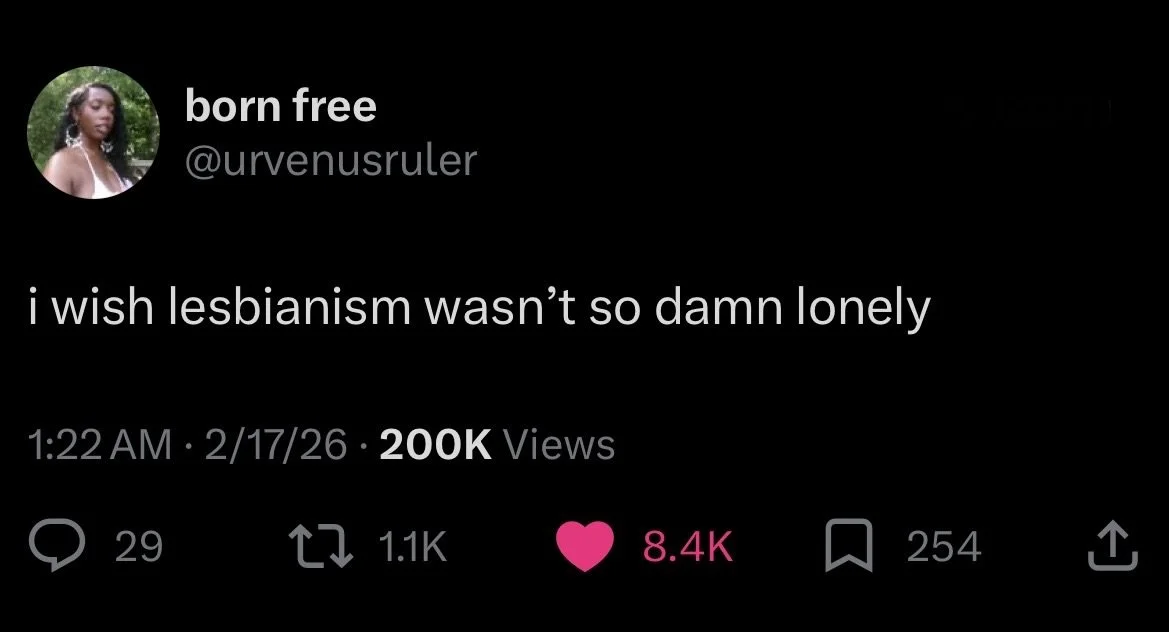
Task: Click the 254 bookmarks count
Action: [944, 546]
